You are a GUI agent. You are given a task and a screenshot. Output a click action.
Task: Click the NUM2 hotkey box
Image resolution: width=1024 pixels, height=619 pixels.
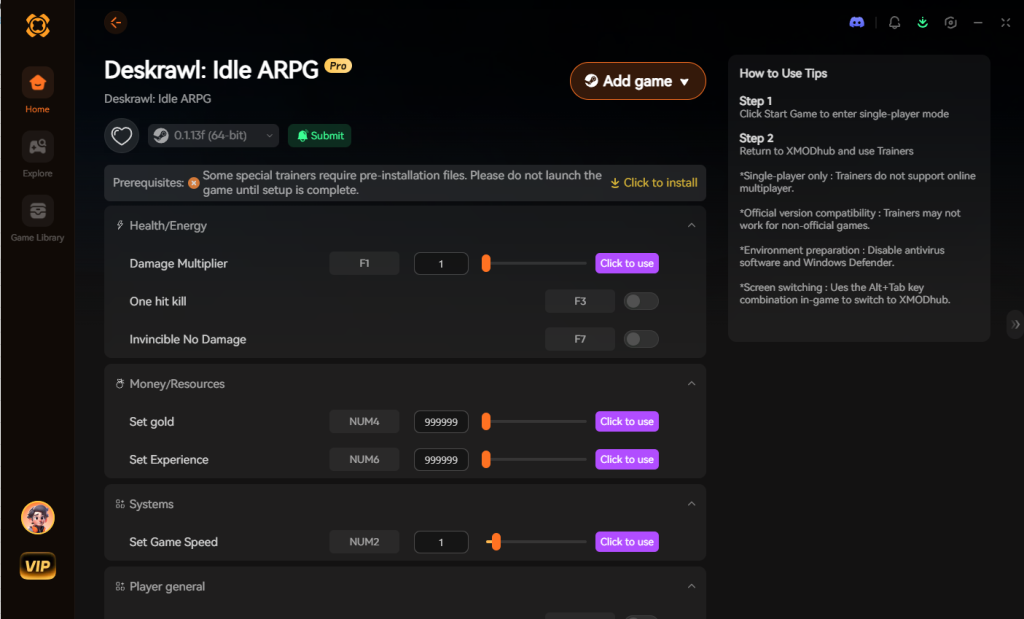[x=364, y=541]
